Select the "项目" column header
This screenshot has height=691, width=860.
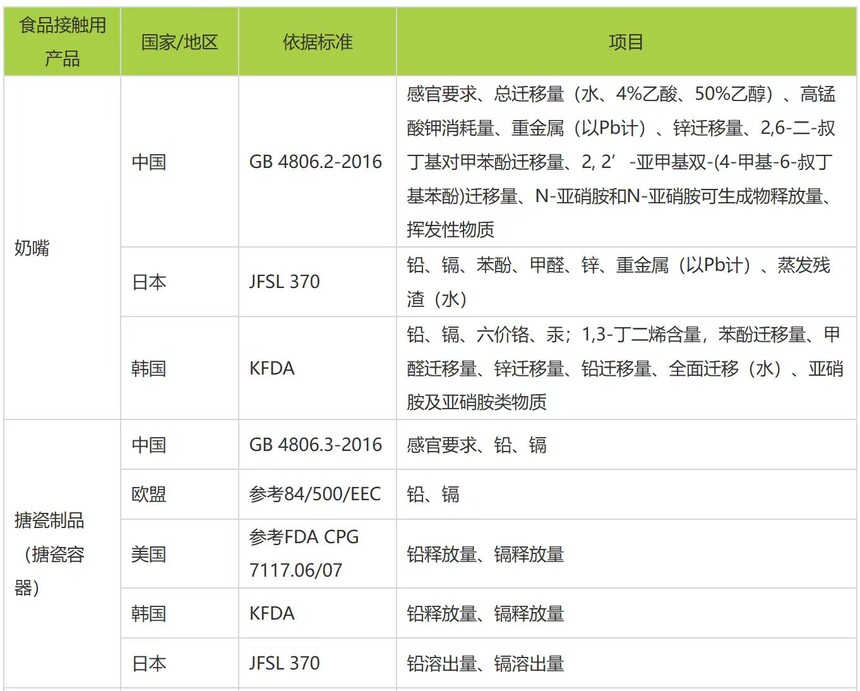(627, 43)
